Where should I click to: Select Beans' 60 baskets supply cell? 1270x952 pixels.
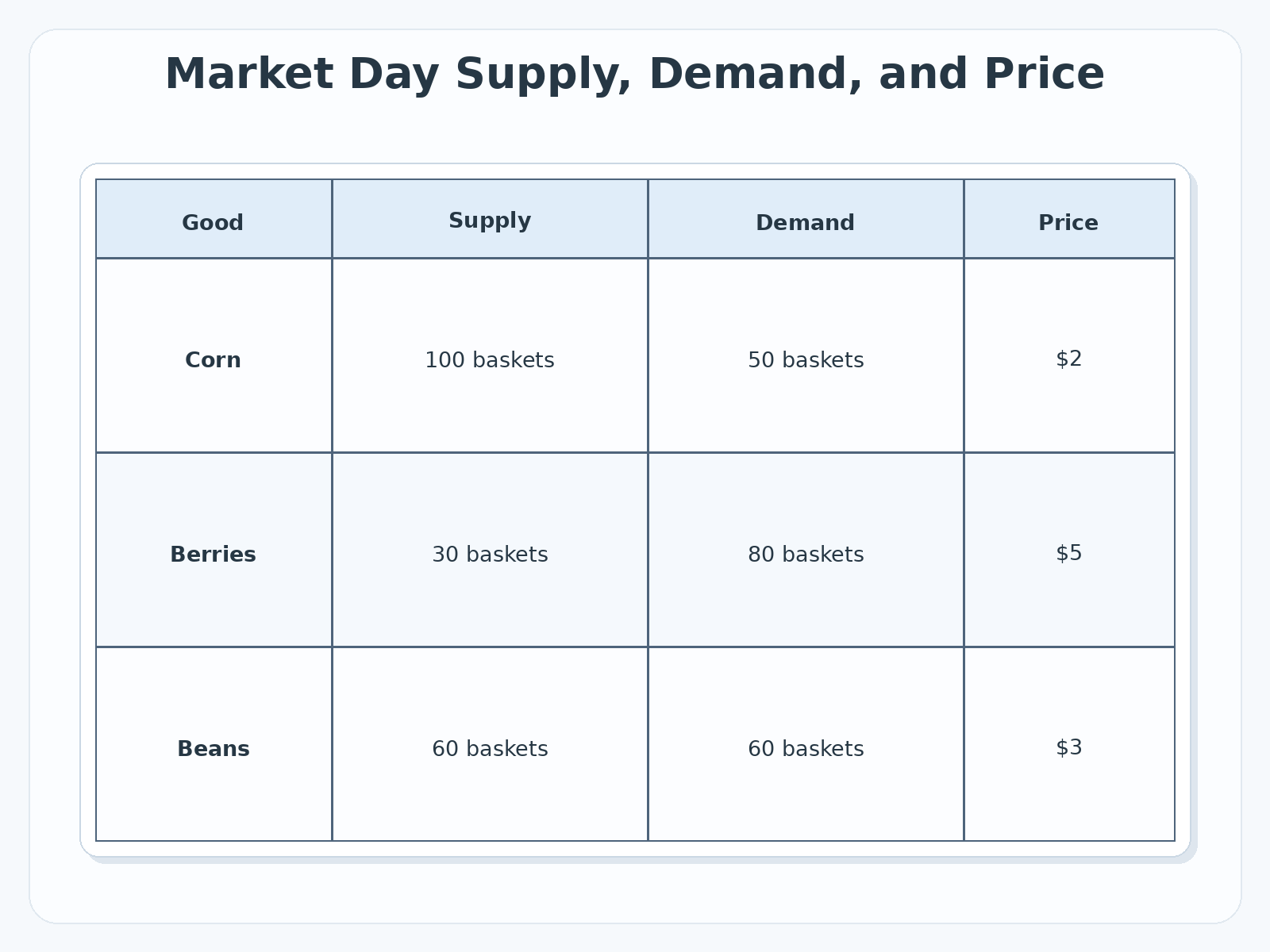[x=490, y=744]
